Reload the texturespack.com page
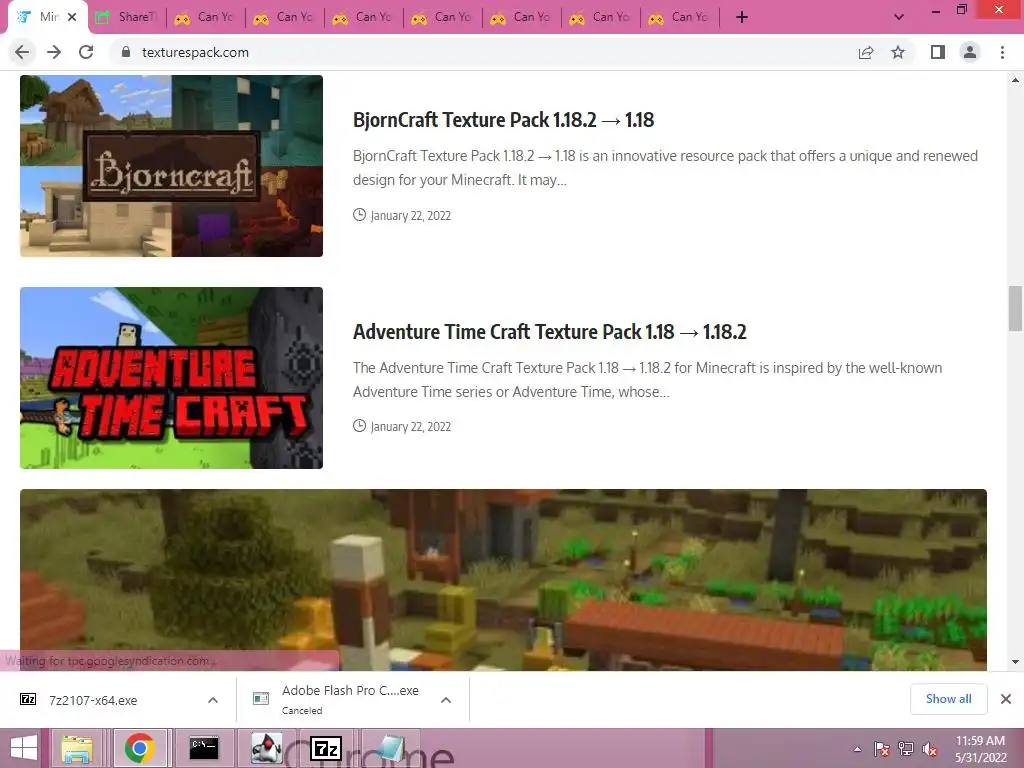 tap(86, 52)
